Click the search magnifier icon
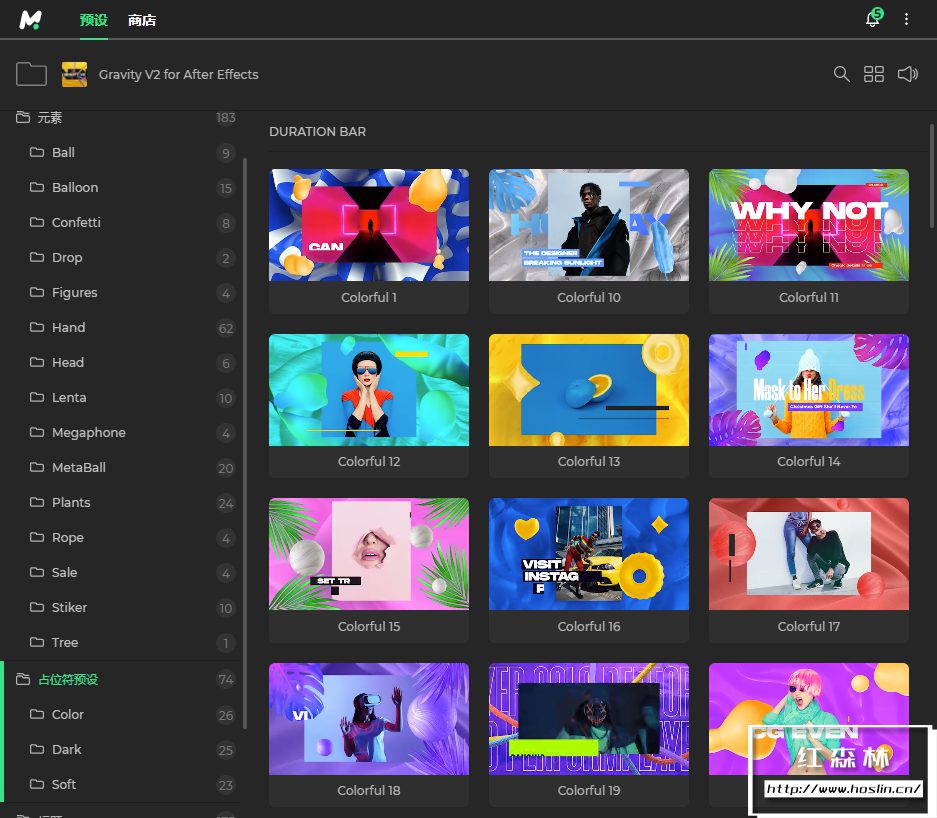The height and width of the screenshot is (818, 937). click(842, 74)
